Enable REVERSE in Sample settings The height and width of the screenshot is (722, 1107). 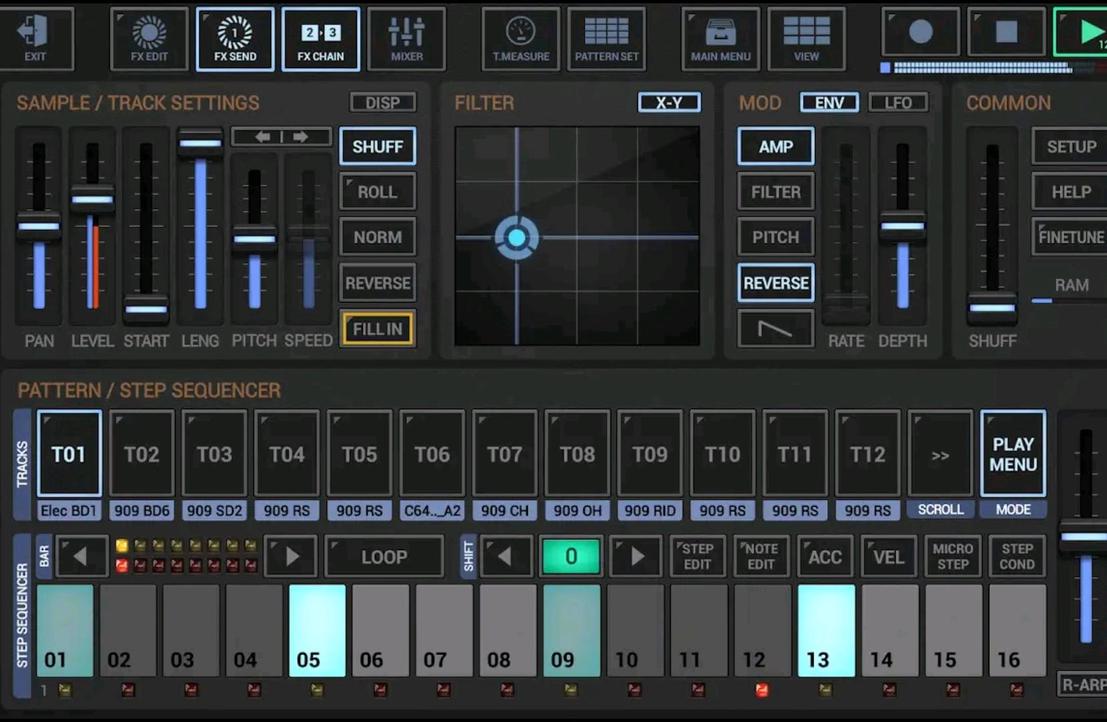click(377, 283)
